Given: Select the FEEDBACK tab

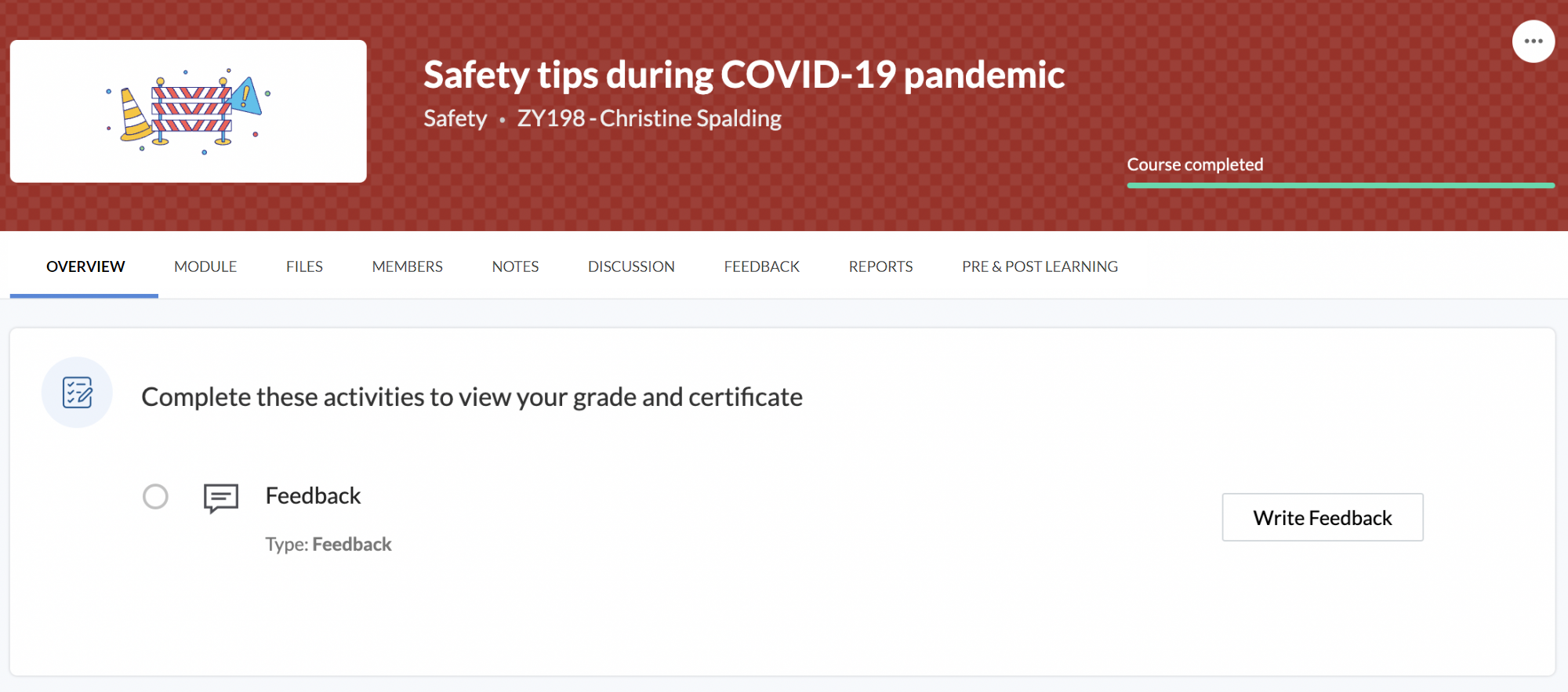Looking at the screenshot, I should pos(762,266).
